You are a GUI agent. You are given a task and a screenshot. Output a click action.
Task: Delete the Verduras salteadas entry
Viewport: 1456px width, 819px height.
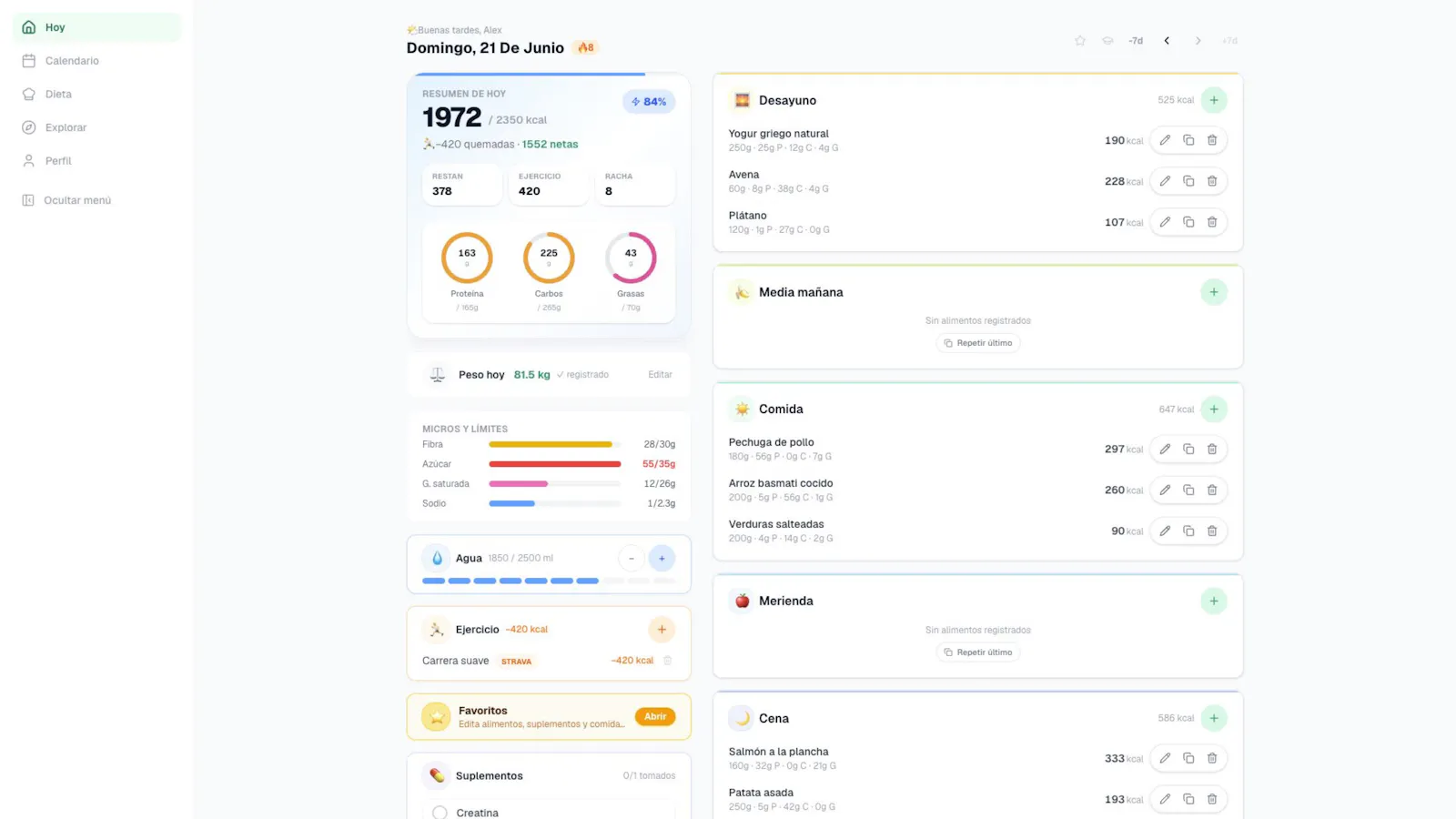coord(1212,531)
